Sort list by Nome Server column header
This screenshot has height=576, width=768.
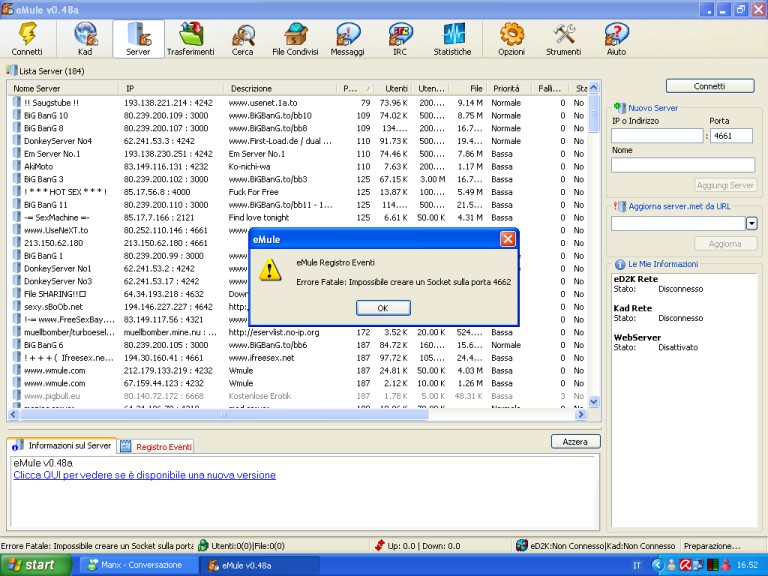tap(60, 89)
